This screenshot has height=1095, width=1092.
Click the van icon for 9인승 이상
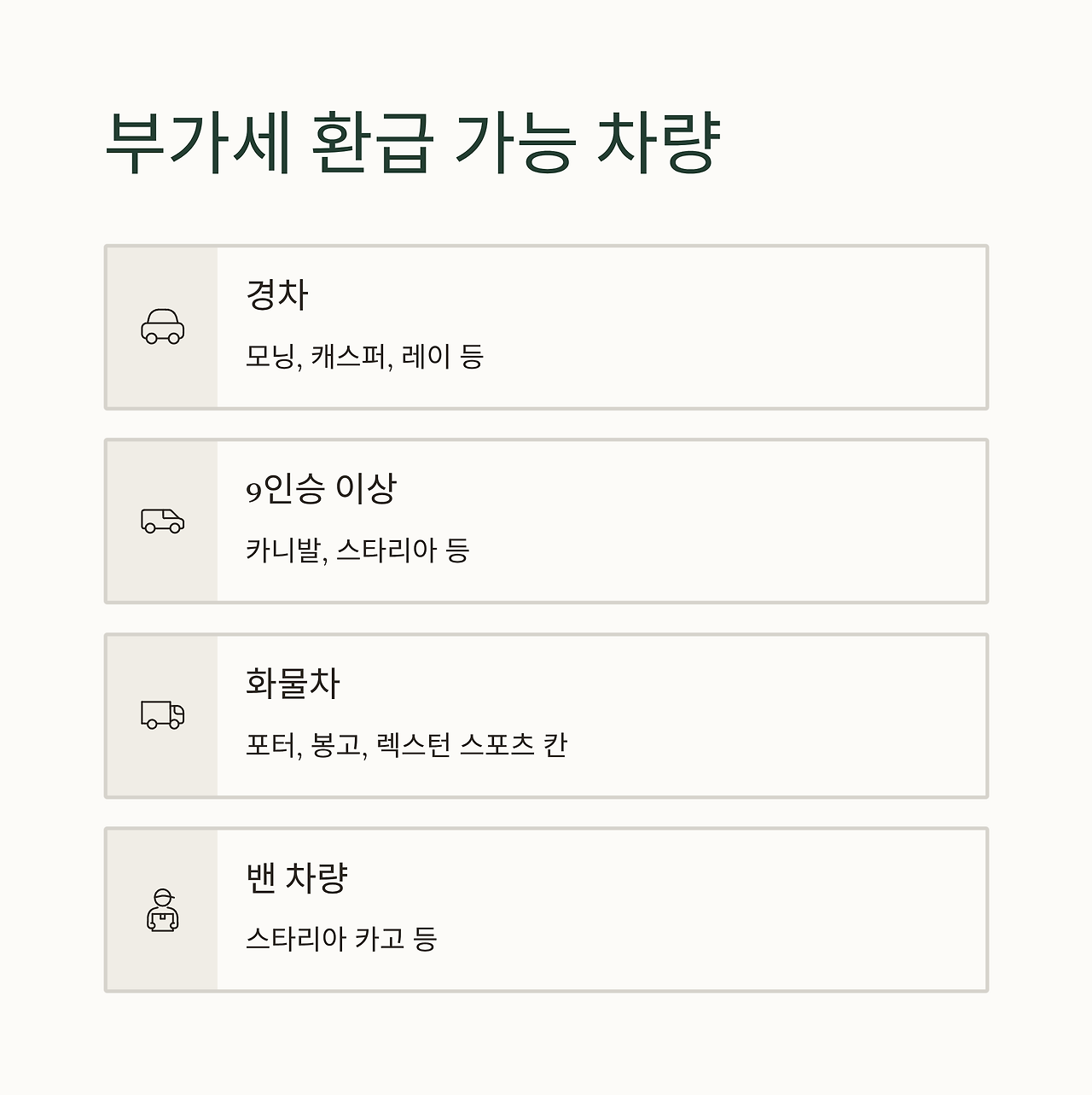162,521
